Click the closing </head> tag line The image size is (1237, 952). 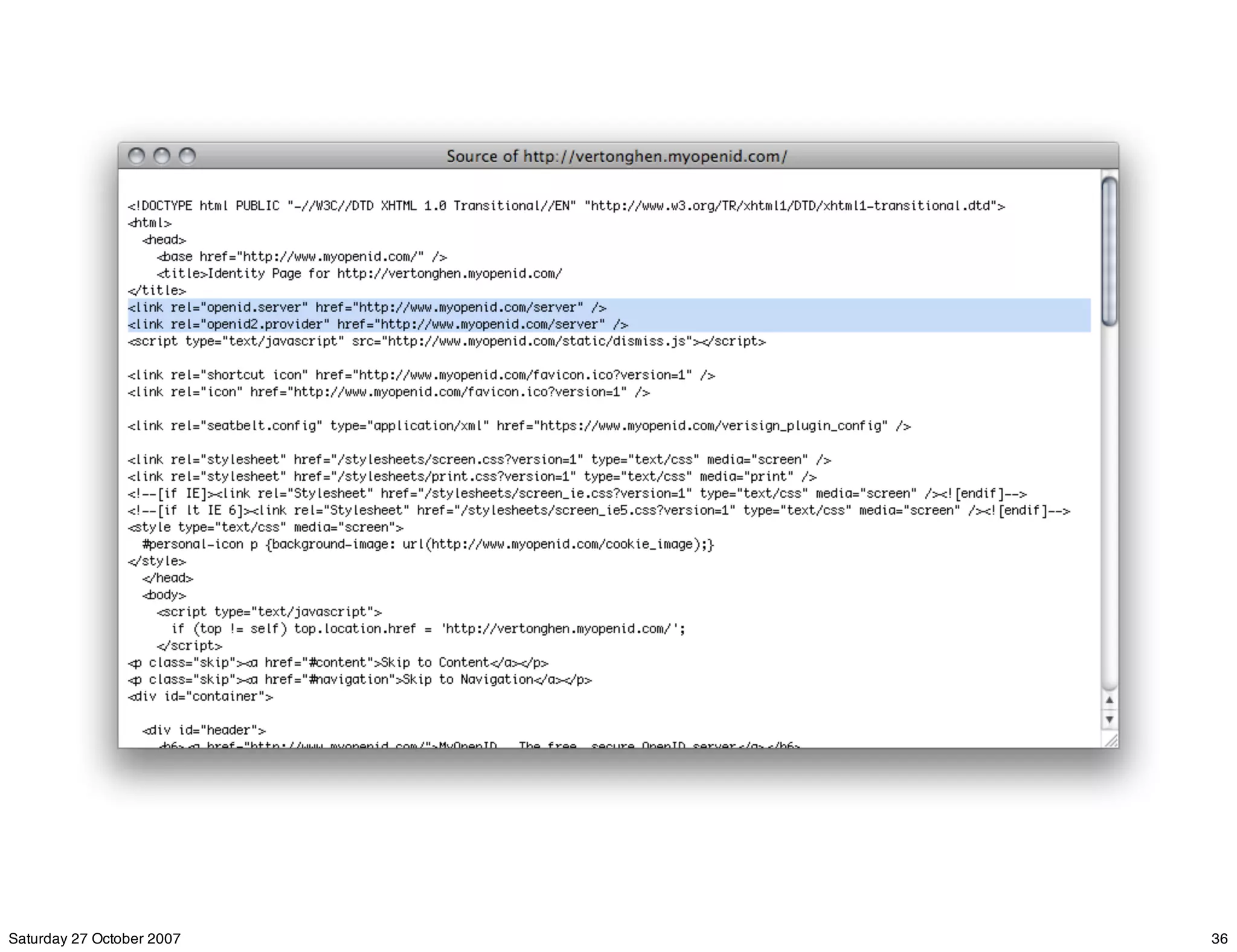[167, 578]
